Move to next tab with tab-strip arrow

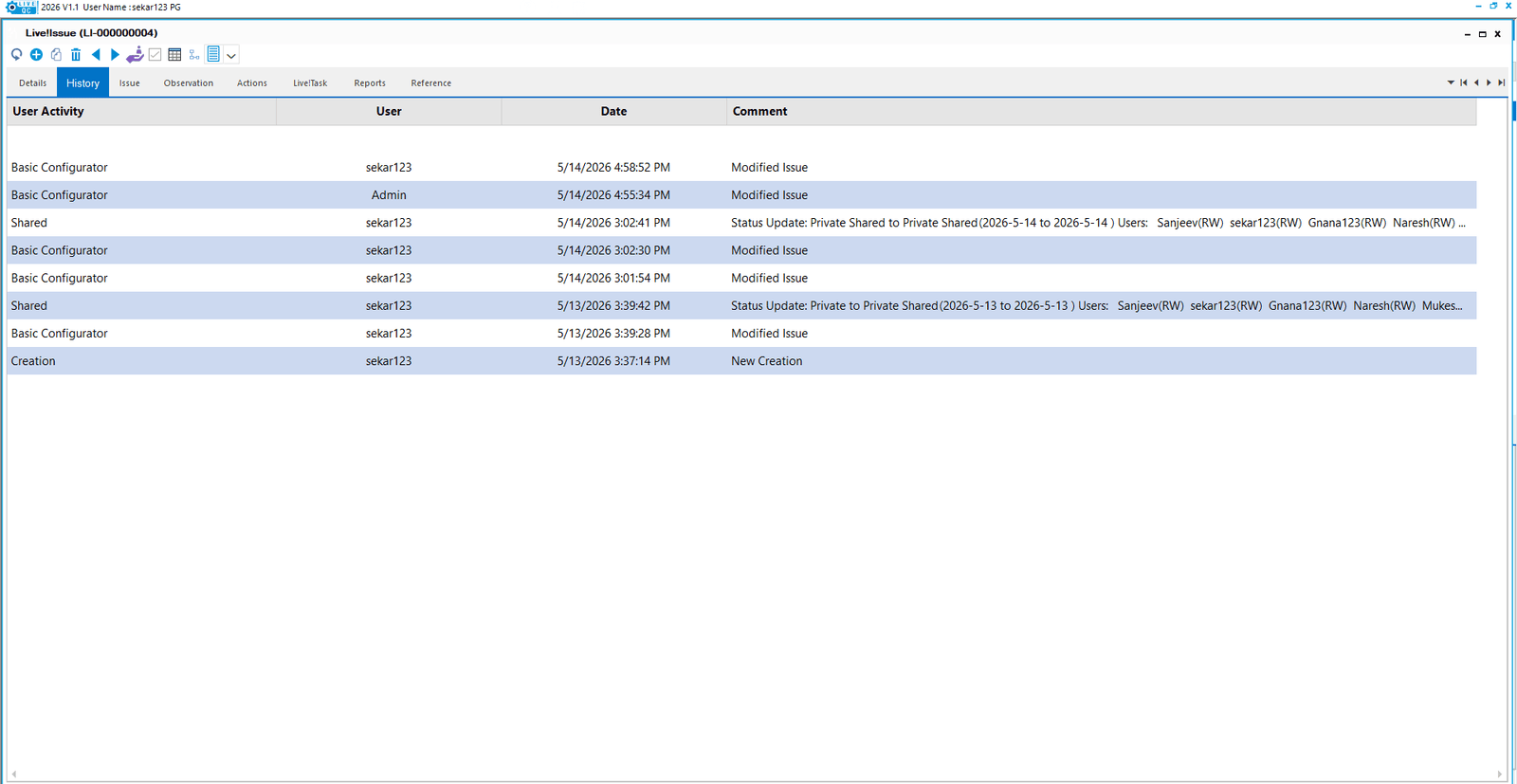point(1489,82)
